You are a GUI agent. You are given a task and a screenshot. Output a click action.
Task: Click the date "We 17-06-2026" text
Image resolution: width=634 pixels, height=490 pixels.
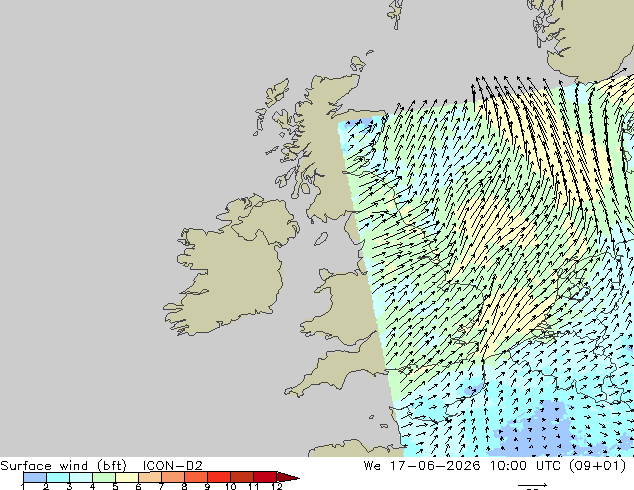(x=422, y=466)
